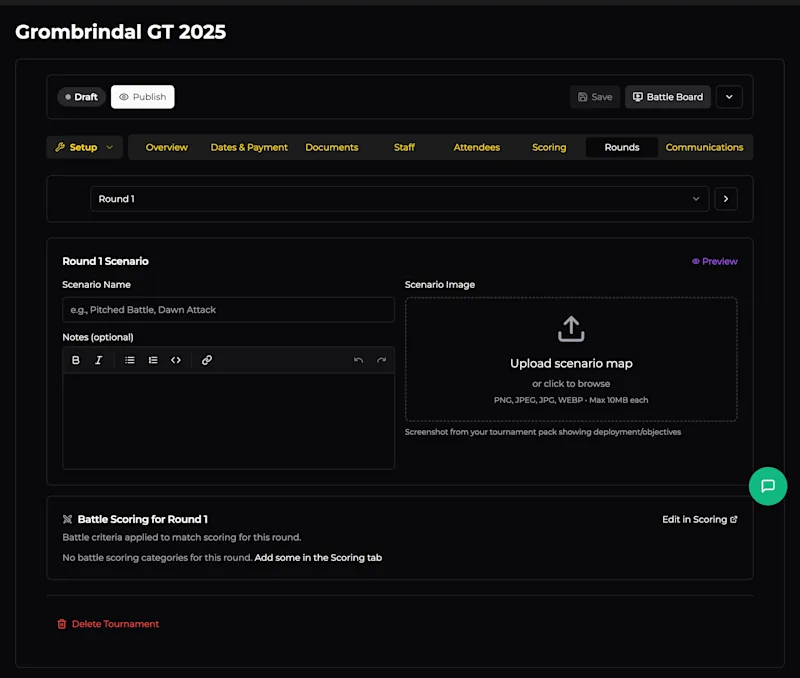The height and width of the screenshot is (678, 800).
Task: Go to the Attendees tab
Action: 477,147
